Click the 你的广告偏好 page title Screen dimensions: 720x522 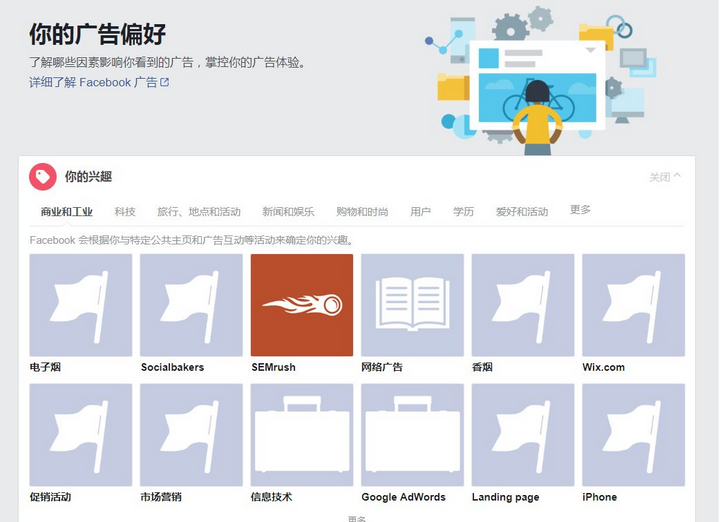pos(97,34)
